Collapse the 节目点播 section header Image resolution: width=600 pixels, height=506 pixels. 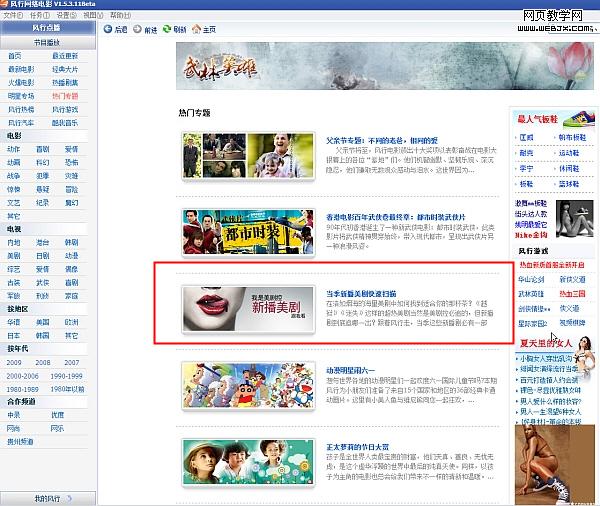click(x=47, y=43)
